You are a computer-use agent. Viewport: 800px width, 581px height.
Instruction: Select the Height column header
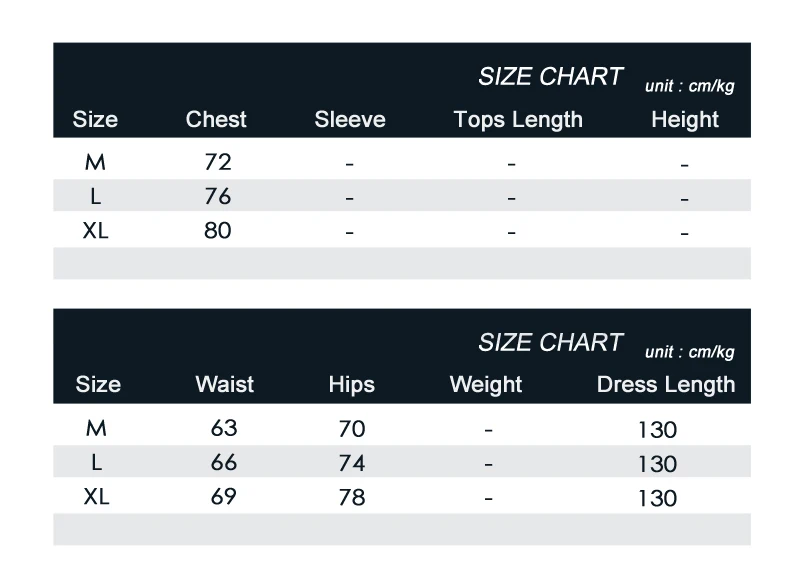click(x=685, y=120)
